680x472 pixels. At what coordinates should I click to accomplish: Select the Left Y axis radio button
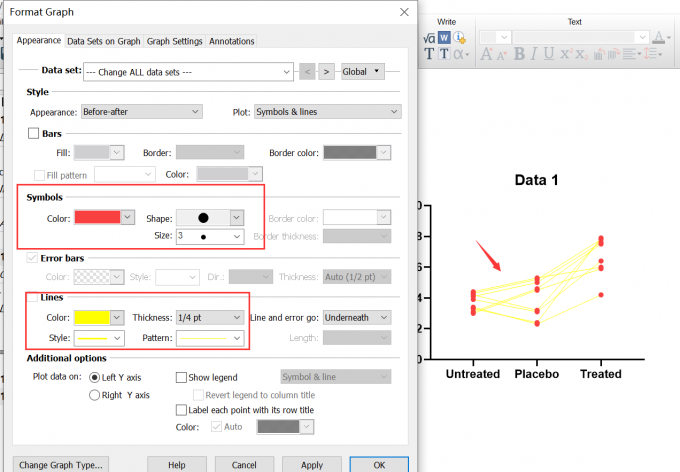tap(95, 377)
